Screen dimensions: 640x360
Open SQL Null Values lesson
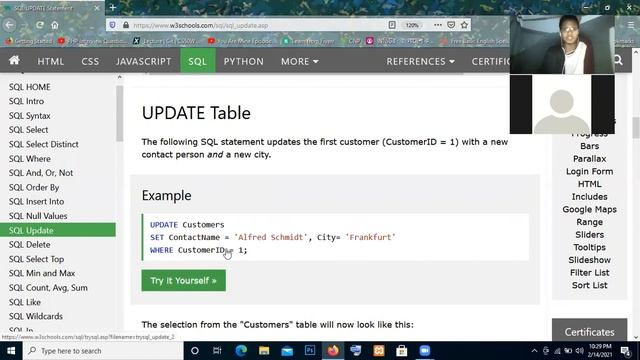[38, 216]
